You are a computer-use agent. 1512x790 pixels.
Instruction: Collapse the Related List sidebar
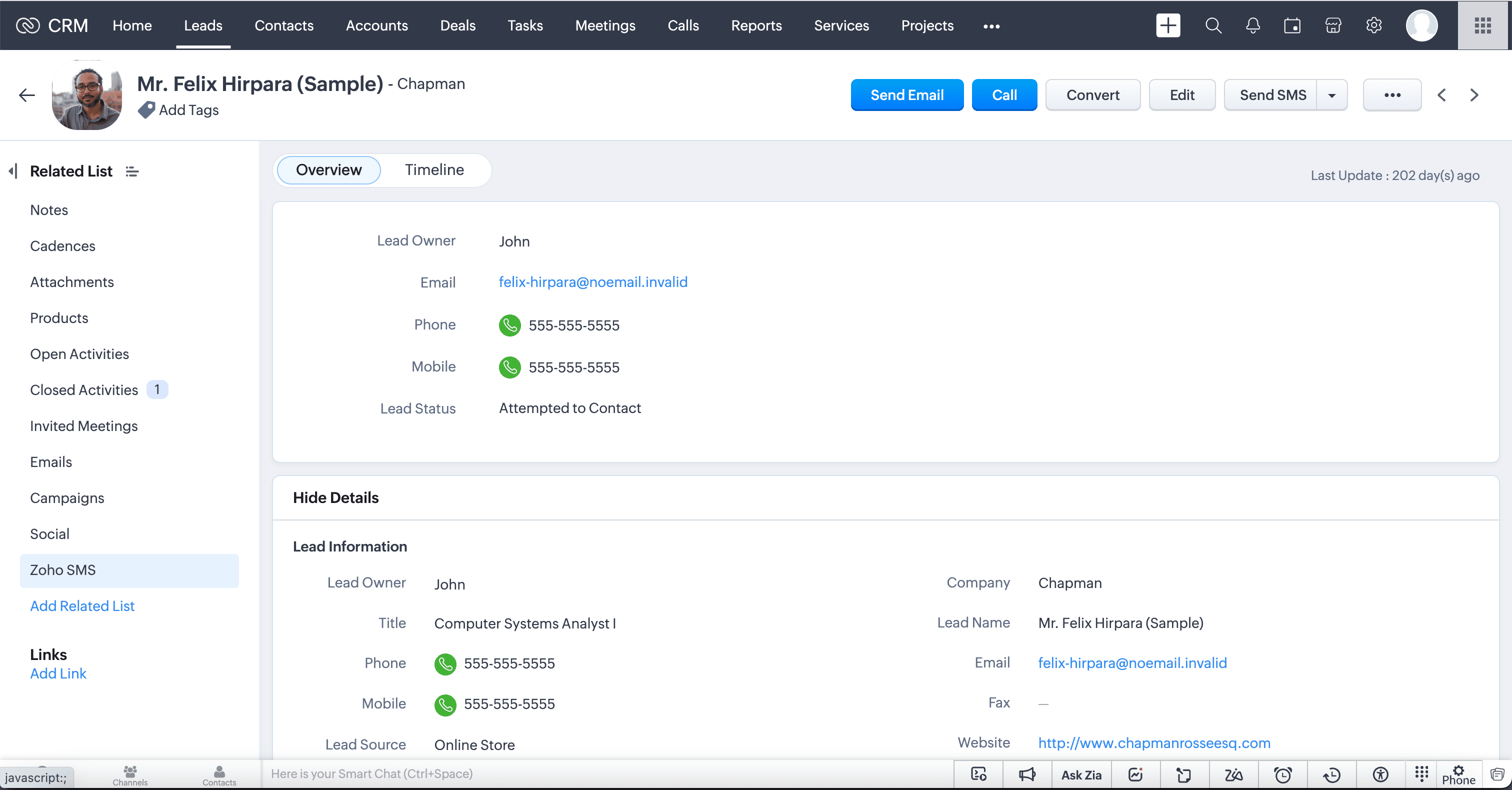pos(13,171)
